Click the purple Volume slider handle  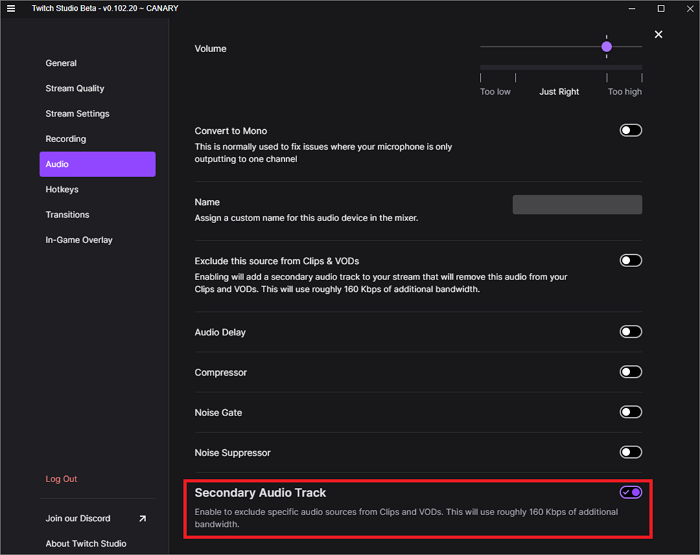pos(606,46)
